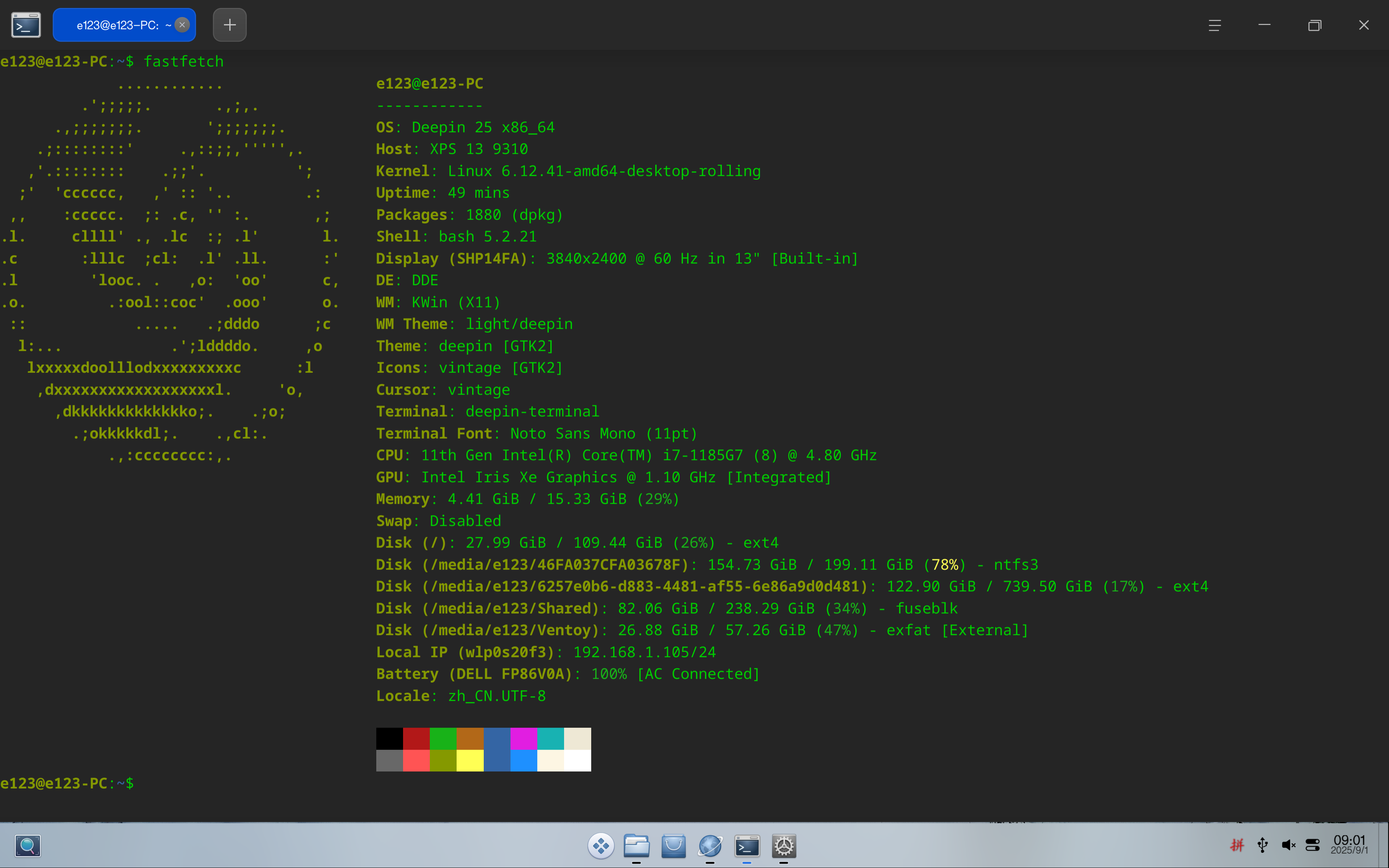
Task: Click the show desktop strip at dock edge
Action: [1383, 845]
